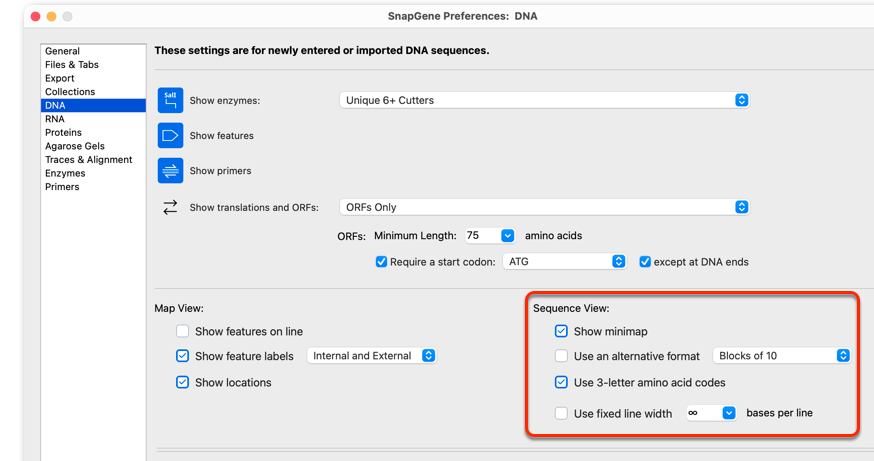The image size is (874, 461).
Task: Enable Use an alternative format
Action: 561,356
